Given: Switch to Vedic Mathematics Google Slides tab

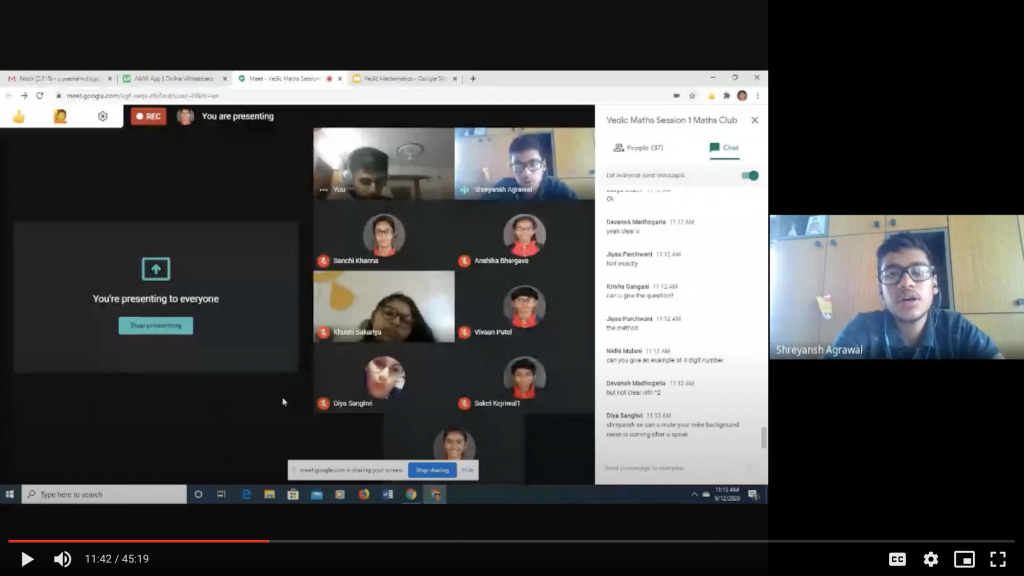Looking at the screenshot, I should pos(405,78).
